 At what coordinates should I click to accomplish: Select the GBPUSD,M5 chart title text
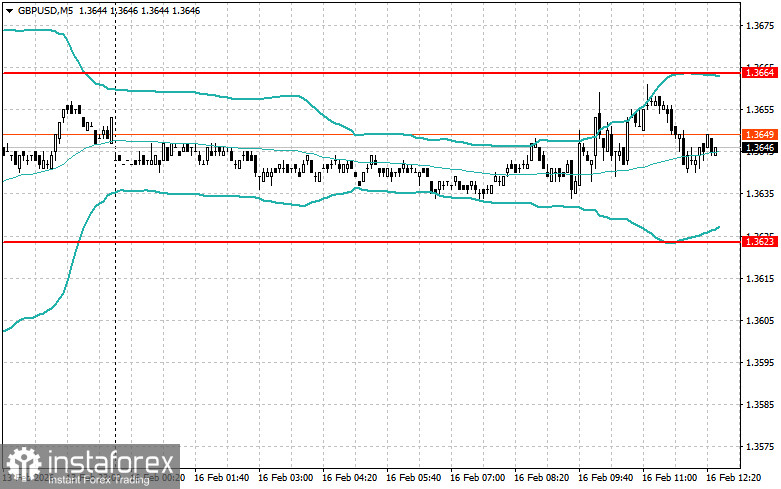45,10
